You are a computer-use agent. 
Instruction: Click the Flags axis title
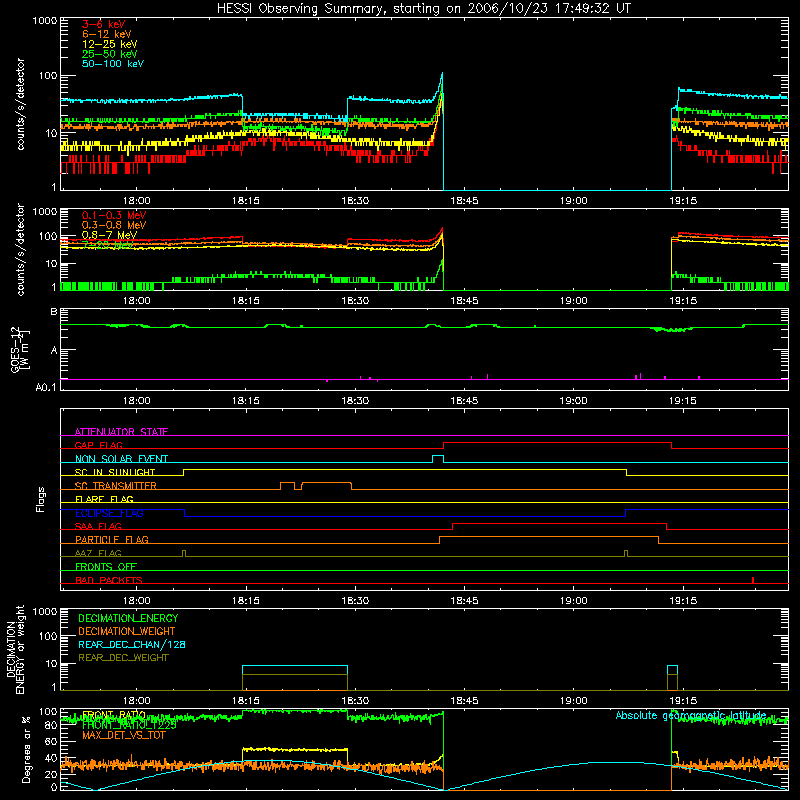41,499
